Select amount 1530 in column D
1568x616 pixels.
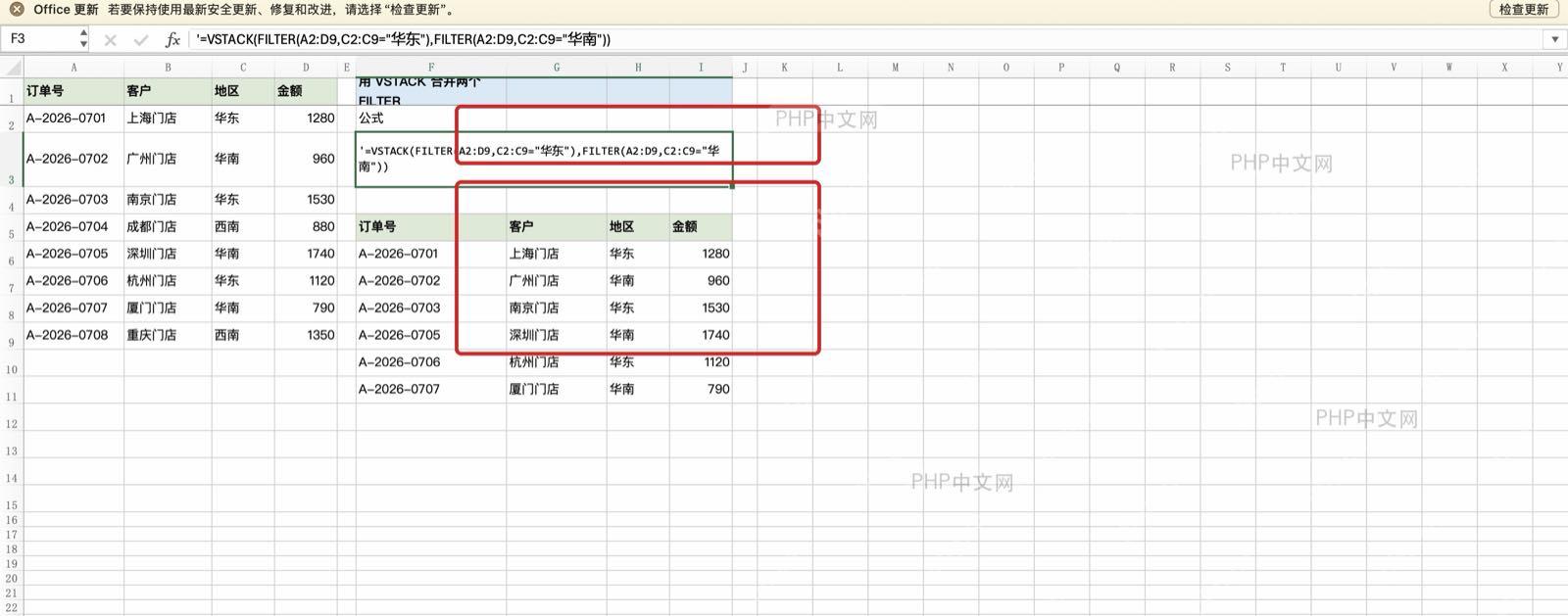[306, 200]
